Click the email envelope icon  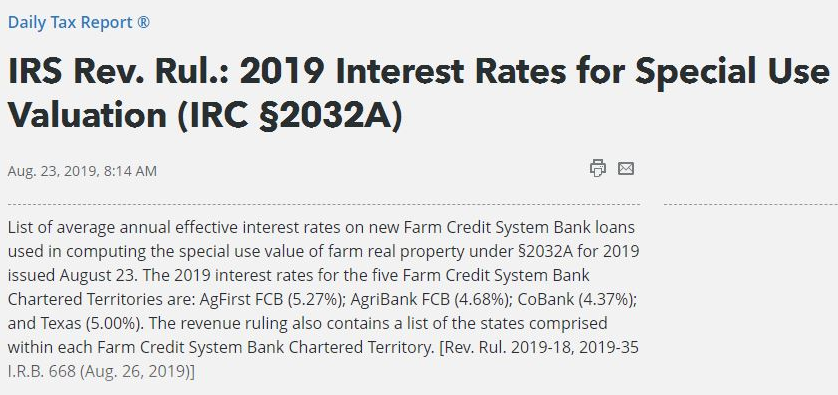[x=626, y=168]
